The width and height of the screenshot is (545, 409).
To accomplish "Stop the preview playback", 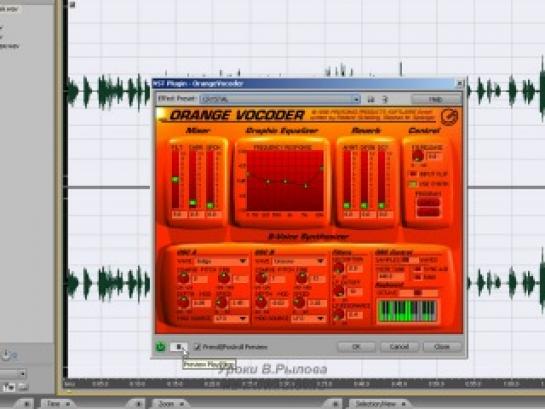I will click(179, 346).
